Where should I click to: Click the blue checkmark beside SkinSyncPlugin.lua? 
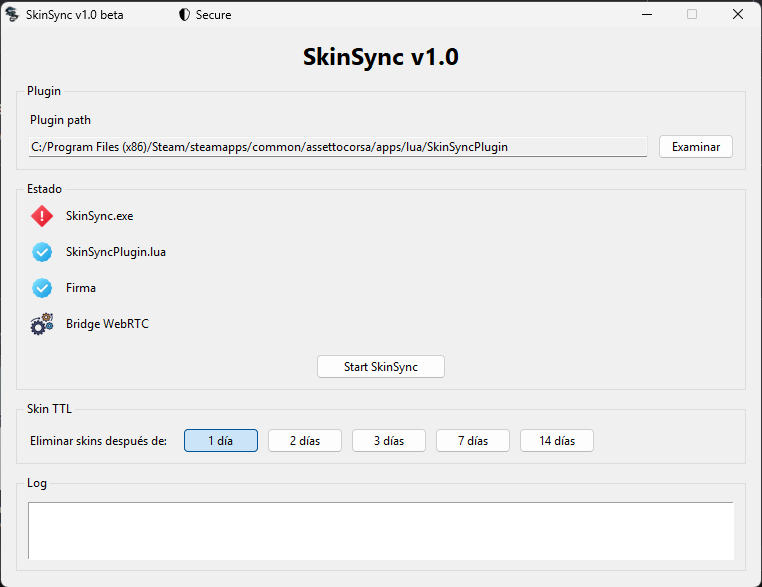[x=42, y=252]
